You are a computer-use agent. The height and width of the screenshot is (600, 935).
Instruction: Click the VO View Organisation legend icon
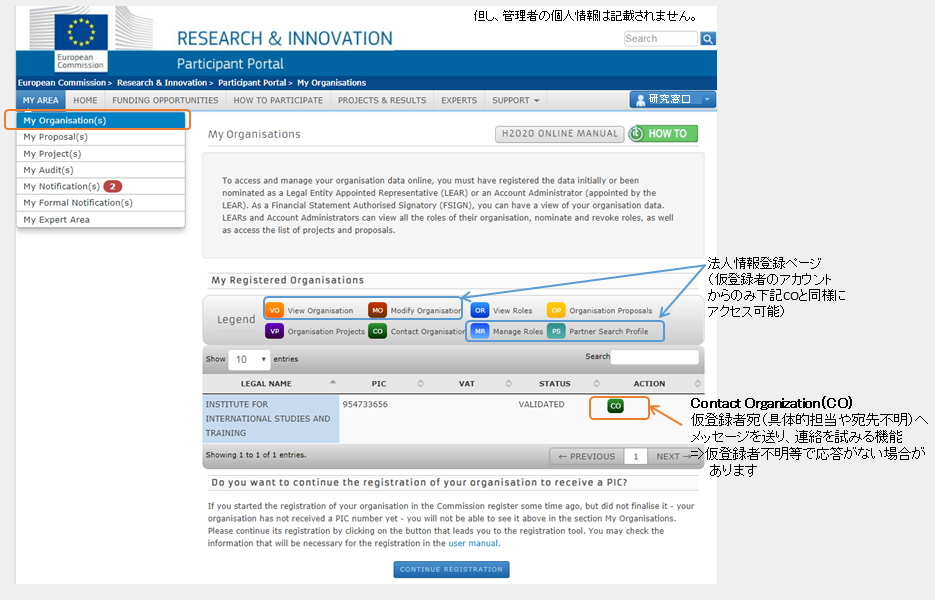(274, 310)
